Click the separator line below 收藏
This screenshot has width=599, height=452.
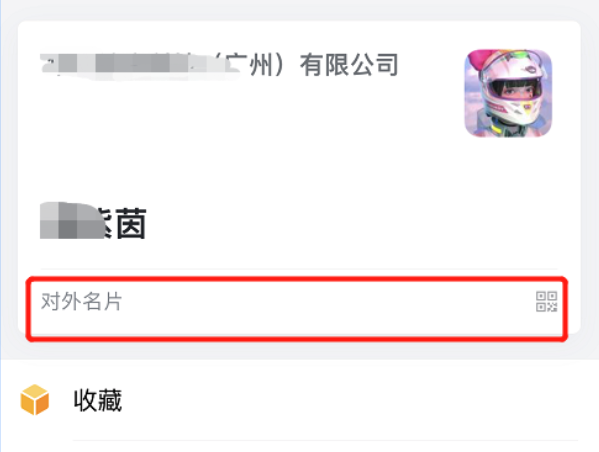pos(325,441)
